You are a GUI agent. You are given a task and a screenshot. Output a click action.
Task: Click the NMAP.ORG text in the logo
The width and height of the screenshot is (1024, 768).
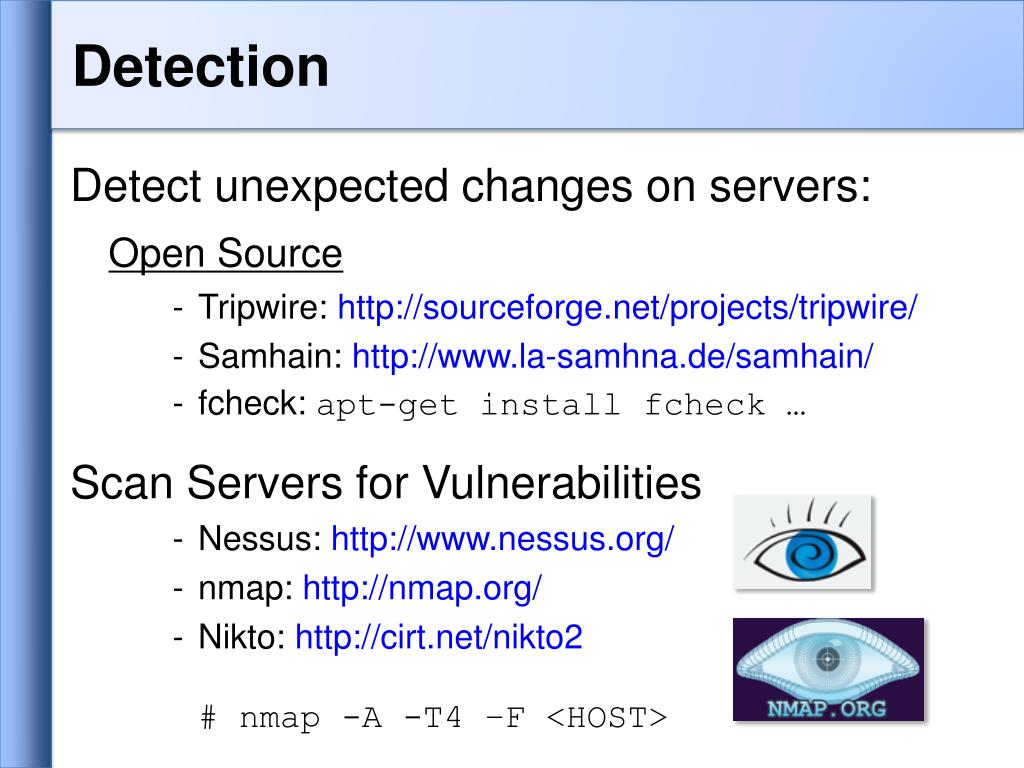pos(827,709)
